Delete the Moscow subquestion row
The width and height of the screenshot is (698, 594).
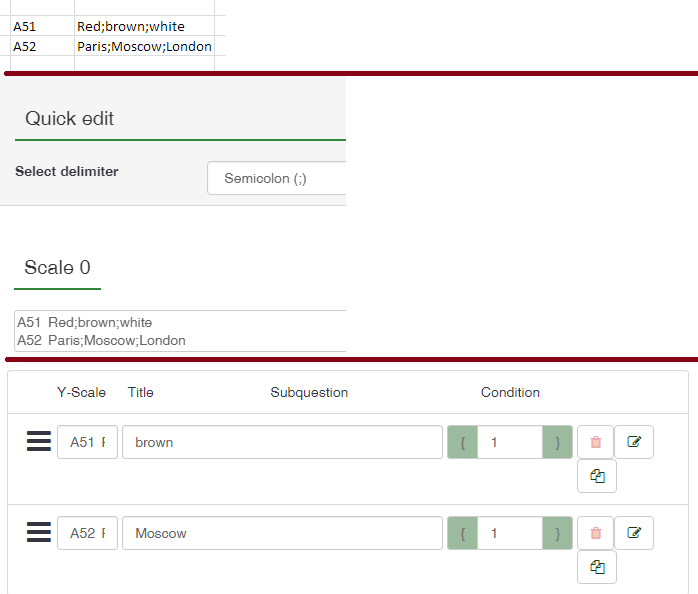point(596,533)
